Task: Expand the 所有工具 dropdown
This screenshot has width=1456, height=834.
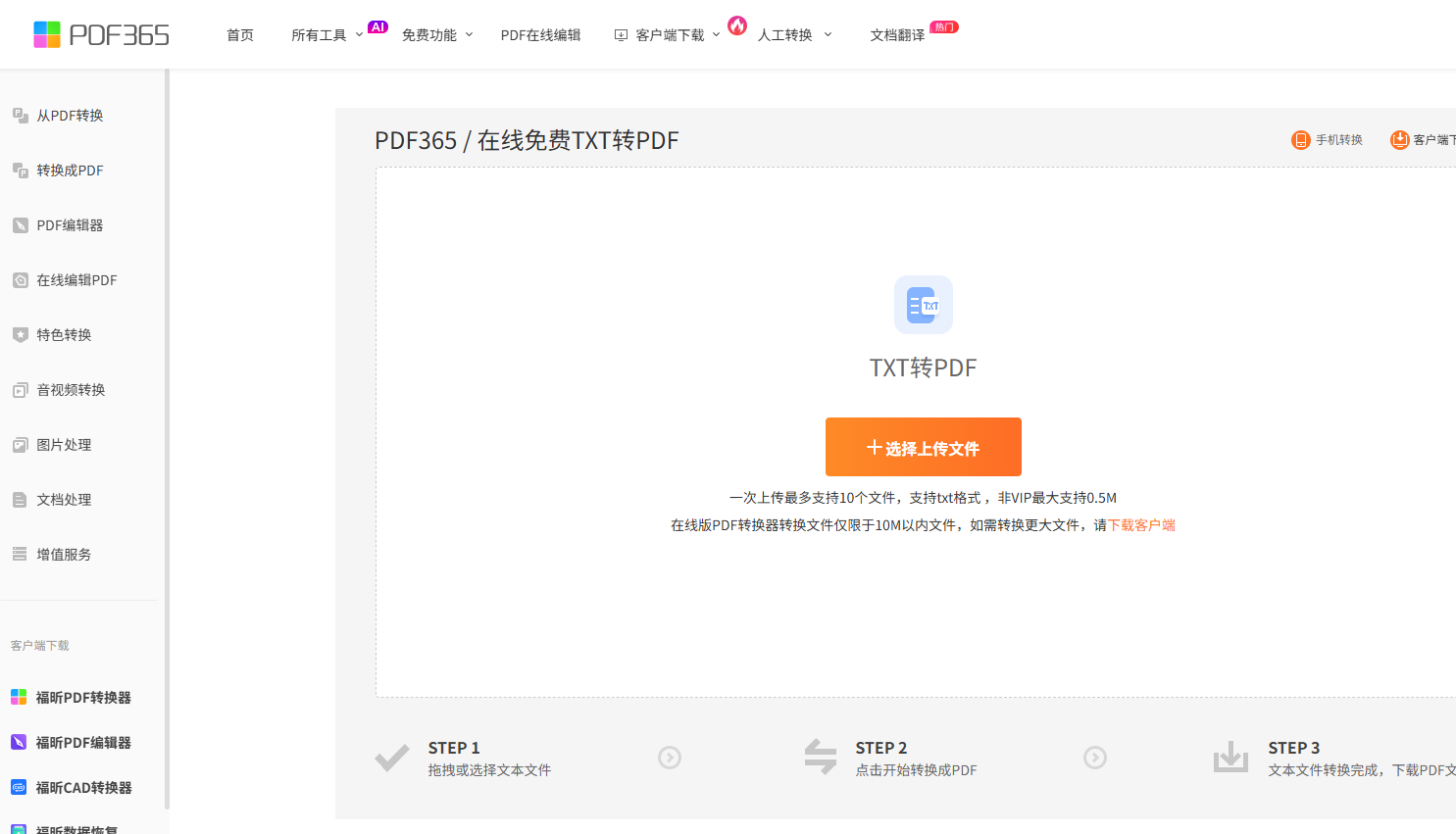Action: tap(327, 35)
